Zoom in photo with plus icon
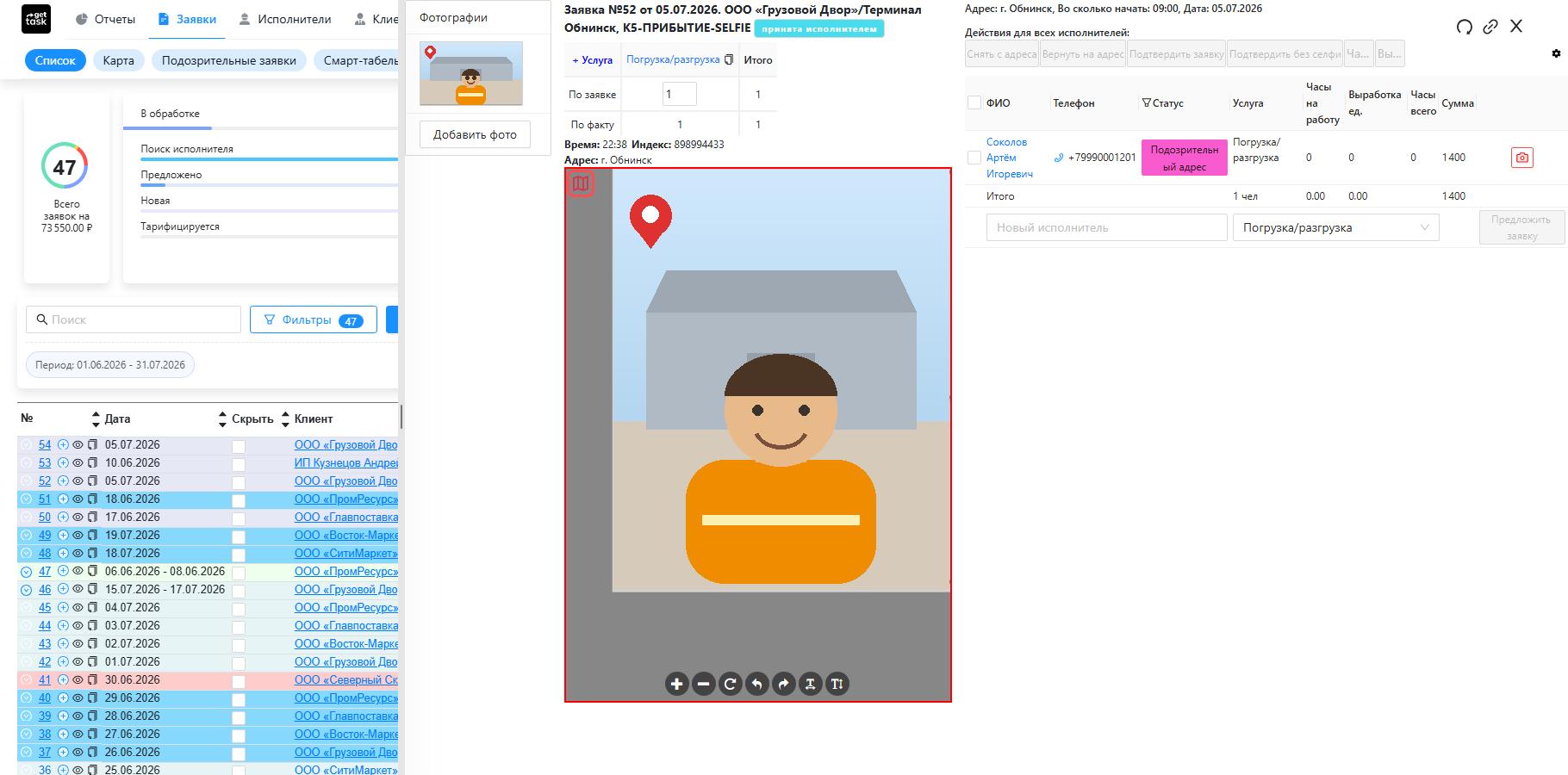This screenshot has width=1568, height=775. (677, 684)
